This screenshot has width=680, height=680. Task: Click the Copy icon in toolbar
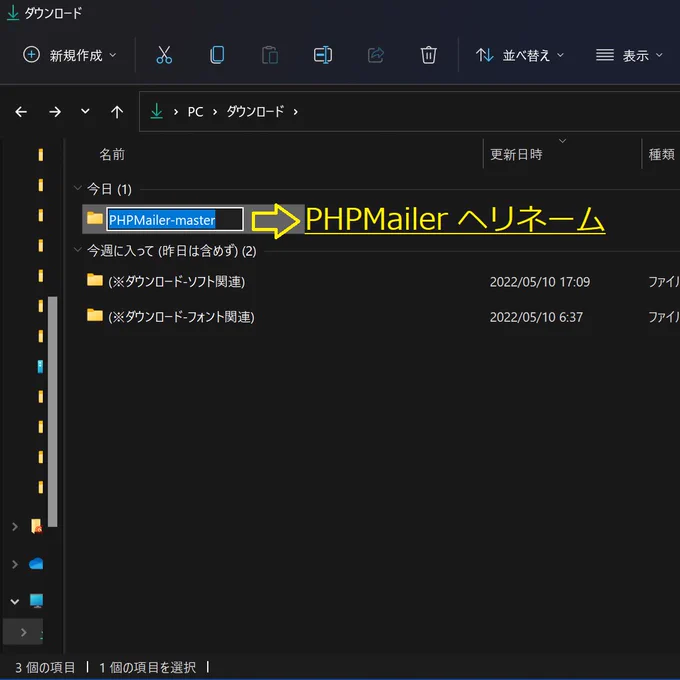217,55
